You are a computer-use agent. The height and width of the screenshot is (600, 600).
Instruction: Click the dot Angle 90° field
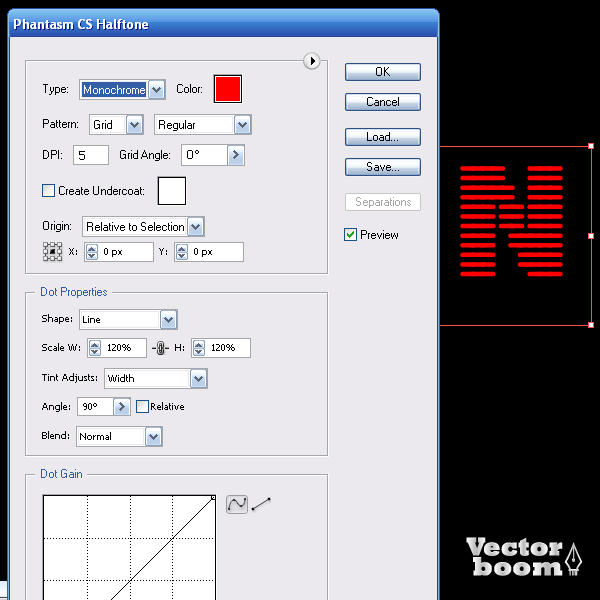(x=95, y=406)
